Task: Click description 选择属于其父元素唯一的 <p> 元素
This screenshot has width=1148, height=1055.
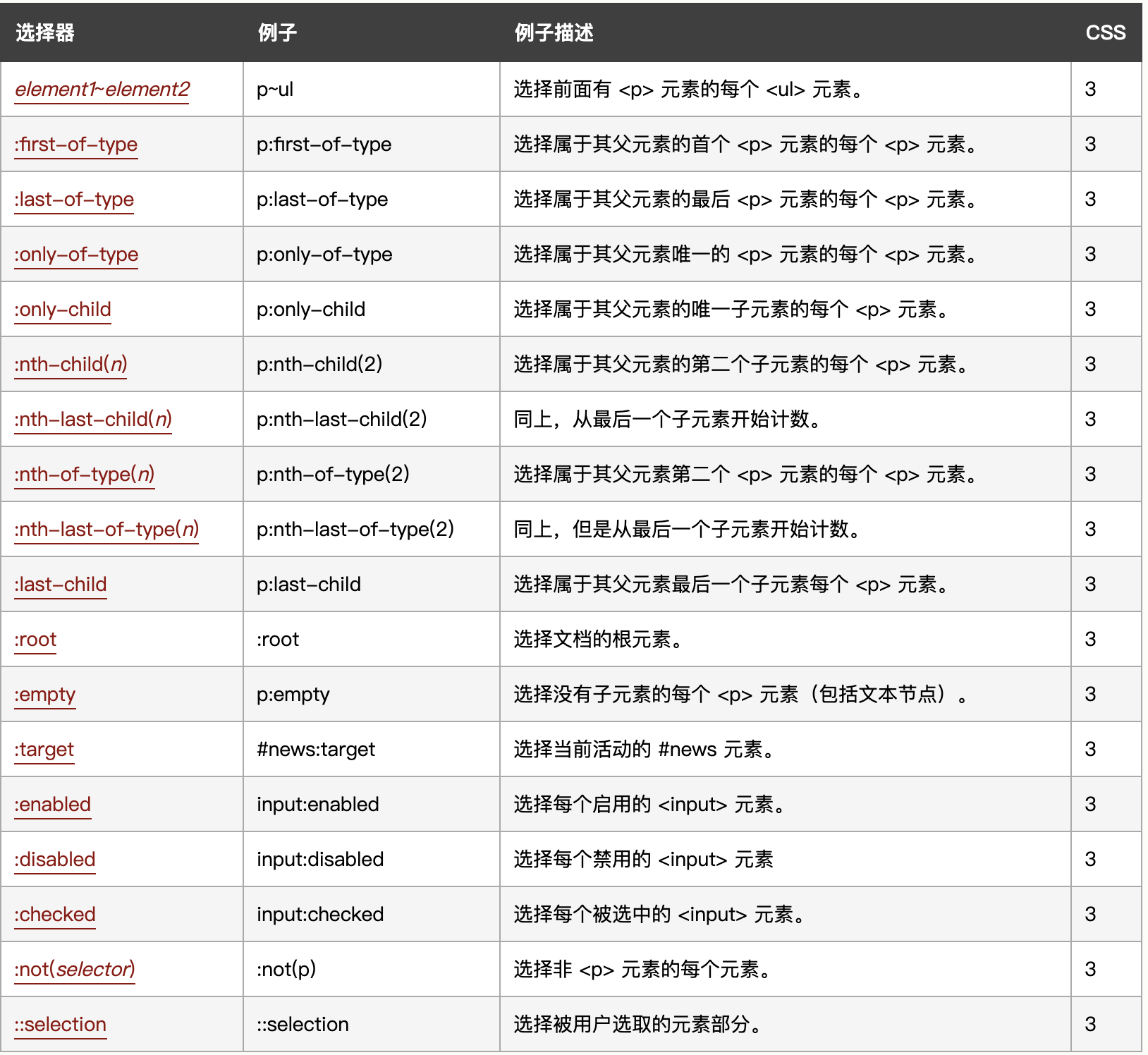Action: pos(746,255)
